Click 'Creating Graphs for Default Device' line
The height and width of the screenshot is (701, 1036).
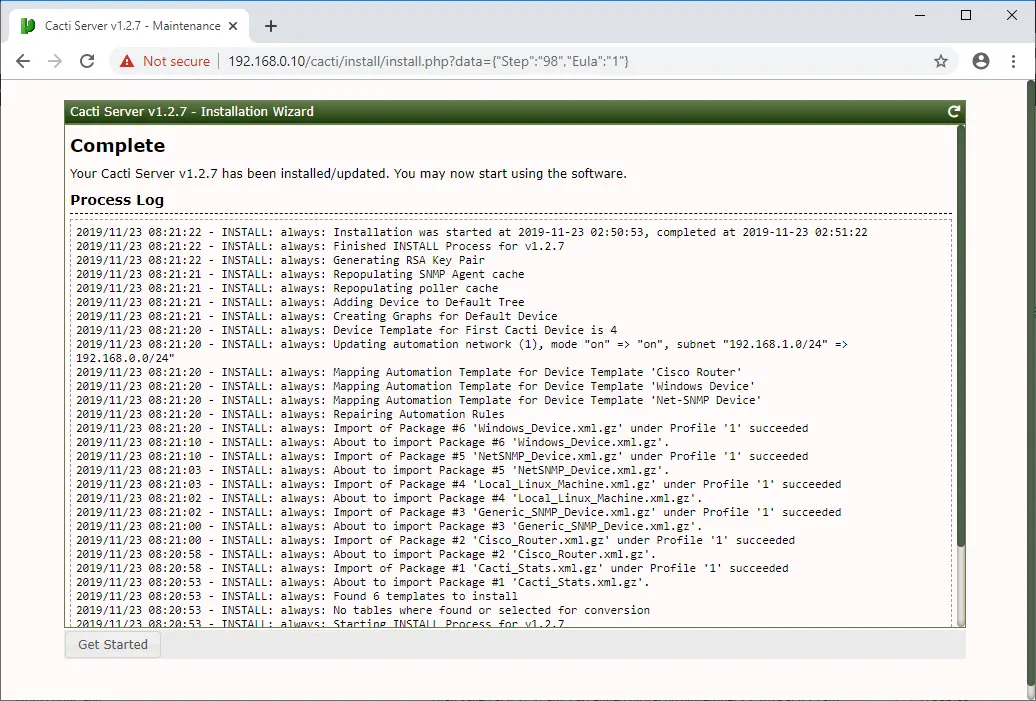pyautogui.click(x=316, y=316)
